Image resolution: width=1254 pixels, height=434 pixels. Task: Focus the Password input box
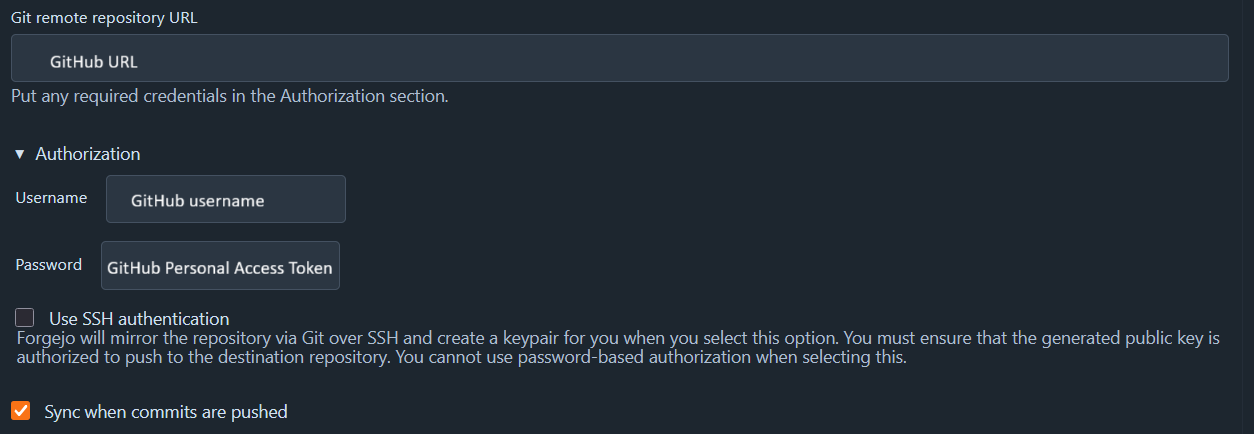click(220, 266)
